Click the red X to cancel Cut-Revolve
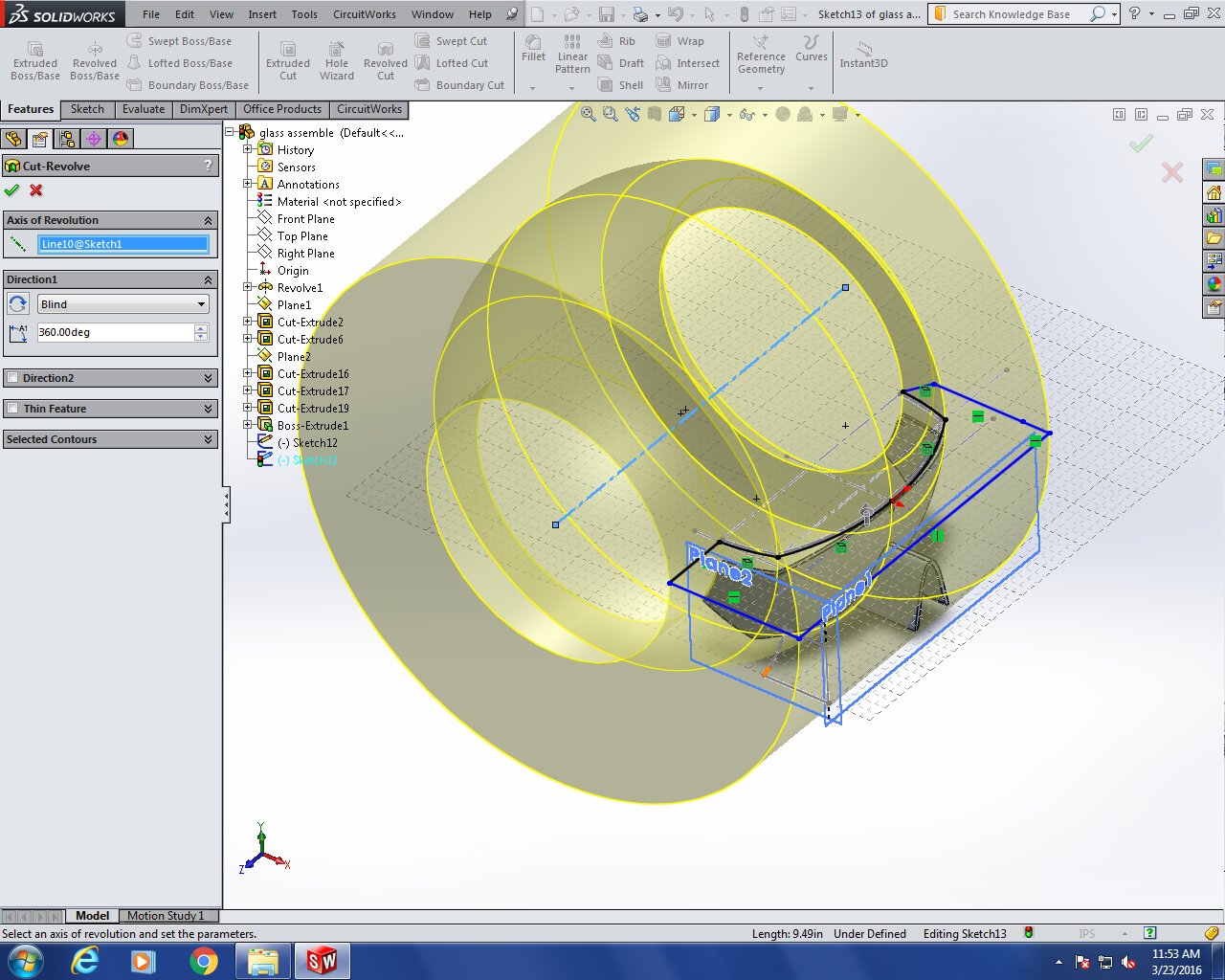The height and width of the screenshot is (980, 1225). click(x=36, y=189)
